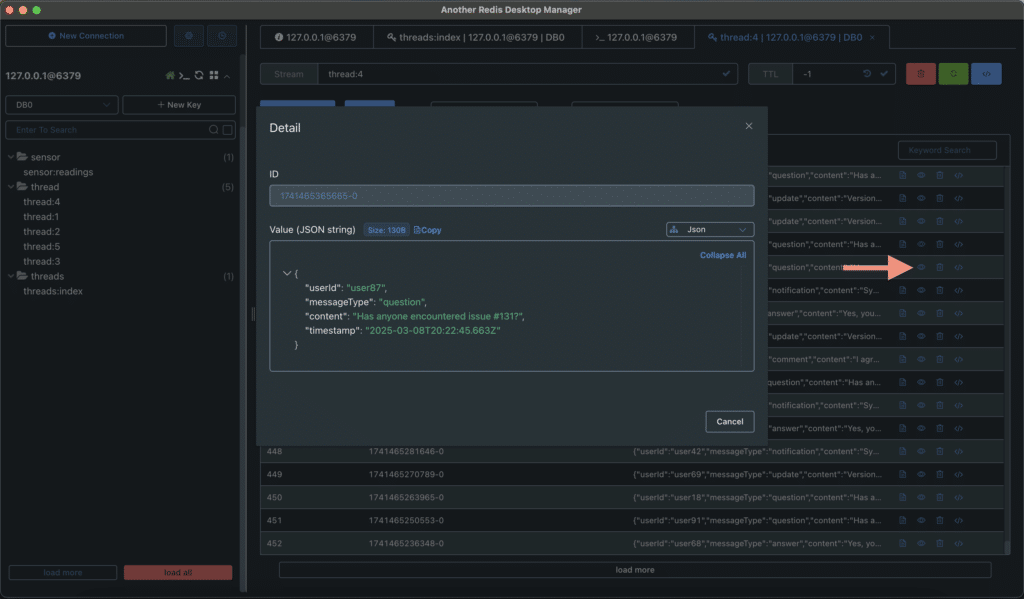View the row indicated by the arrow

pyautogui.click(x=920, y=267)
